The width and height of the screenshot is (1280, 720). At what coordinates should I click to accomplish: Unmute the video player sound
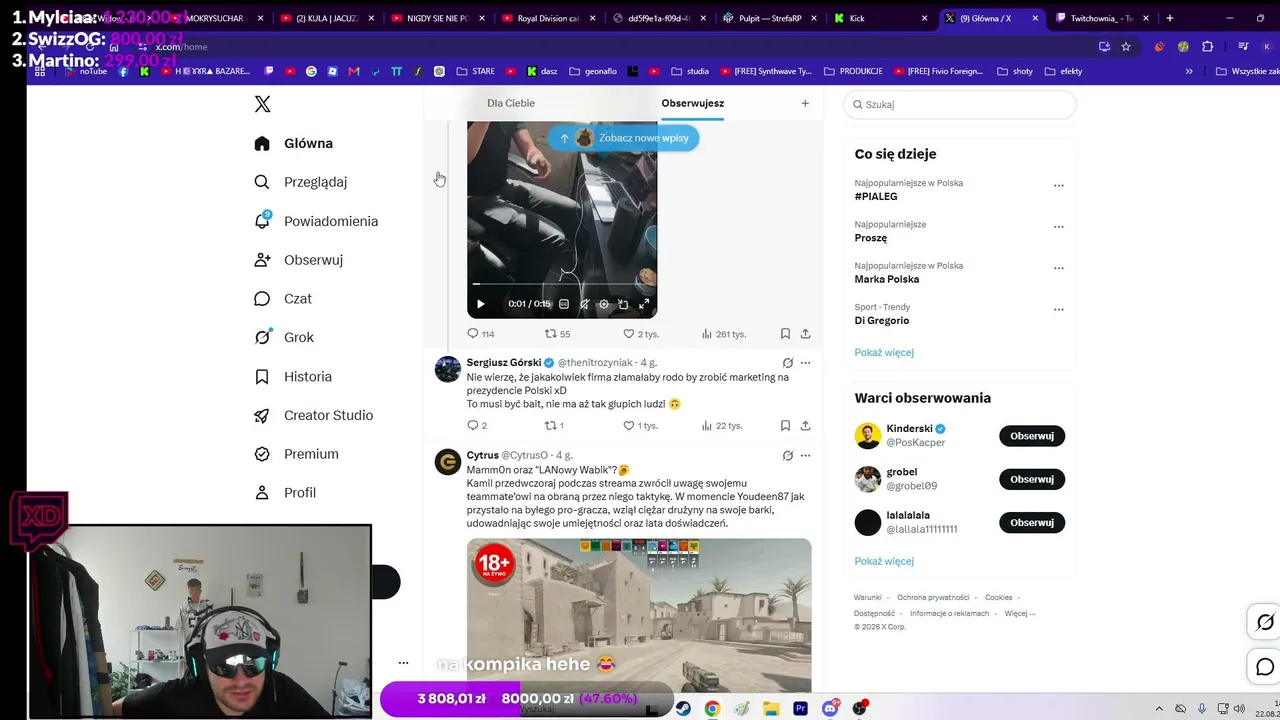pyautogui.click(x=584, y=304)
